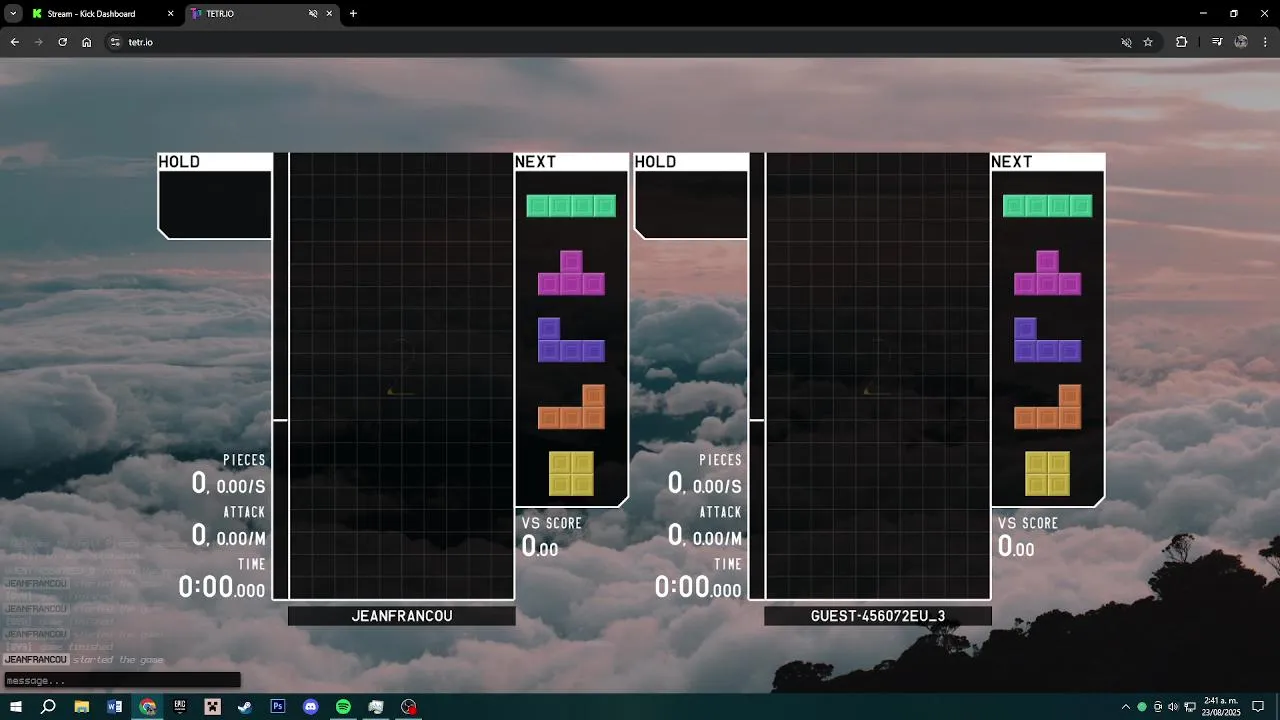Open a new browser tab
The image size is (1280, 720).
pos(353,14)
